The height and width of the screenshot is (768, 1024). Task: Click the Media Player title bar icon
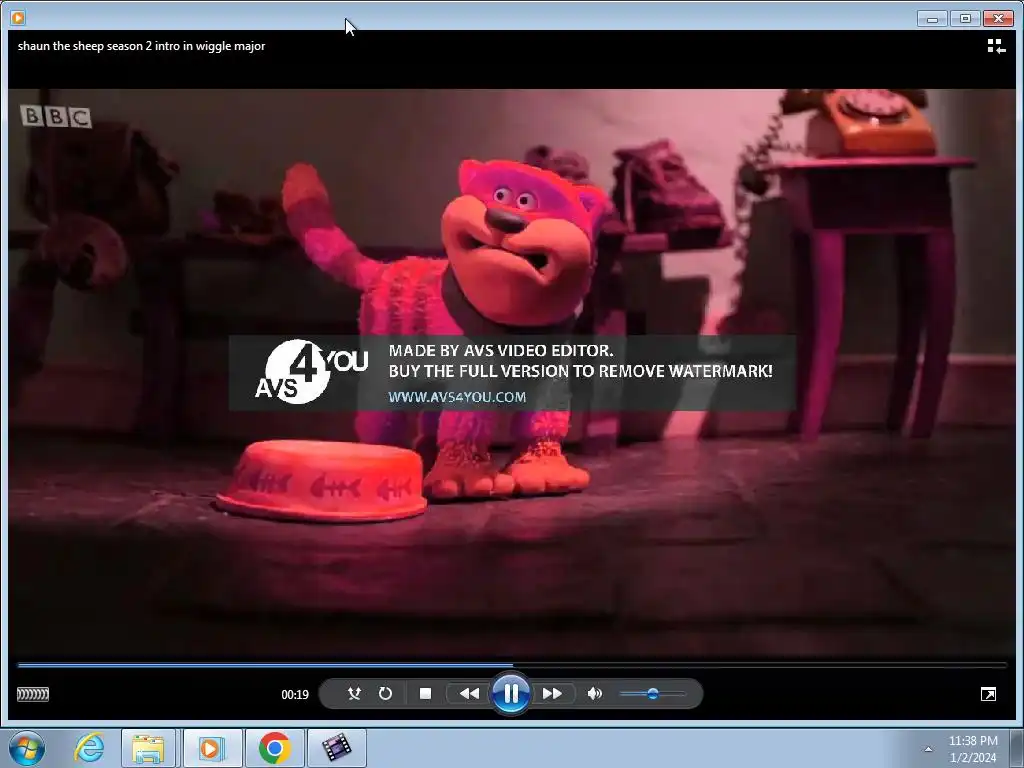click(18, 18)
